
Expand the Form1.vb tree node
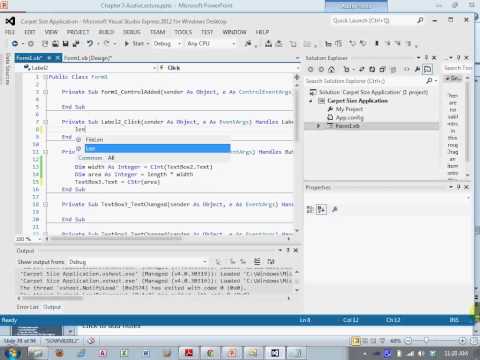click(x=318, y=126)
